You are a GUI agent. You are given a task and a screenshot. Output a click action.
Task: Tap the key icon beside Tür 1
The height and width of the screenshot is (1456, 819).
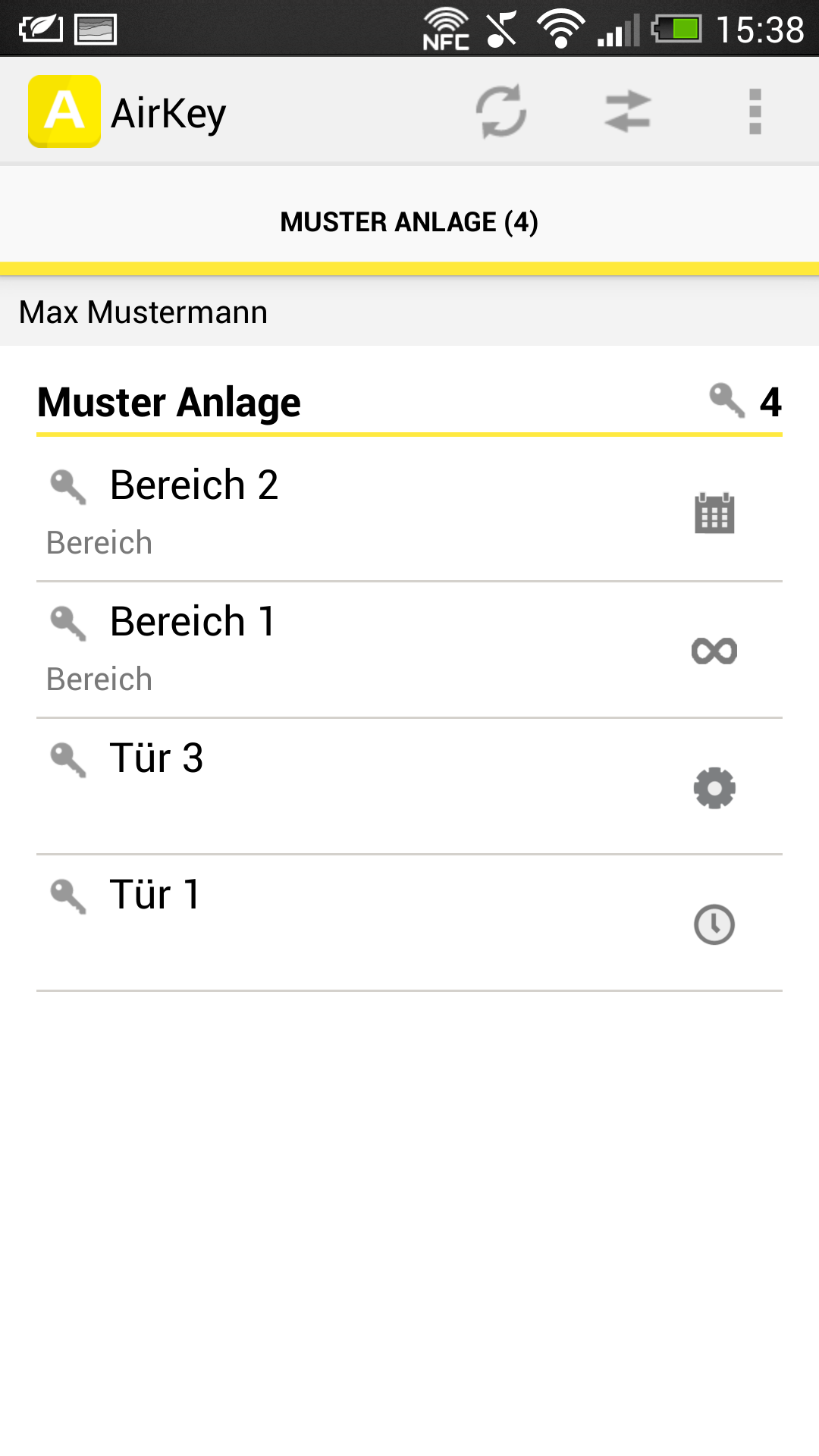pyautogui.click(x=68, y=896)
